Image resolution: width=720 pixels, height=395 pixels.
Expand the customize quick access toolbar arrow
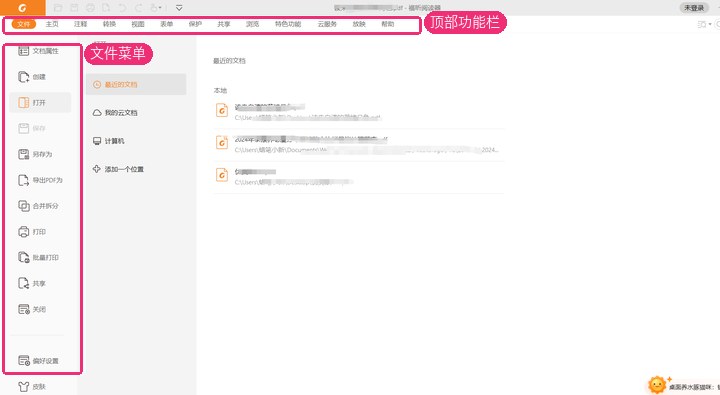(x=179, y=8)
